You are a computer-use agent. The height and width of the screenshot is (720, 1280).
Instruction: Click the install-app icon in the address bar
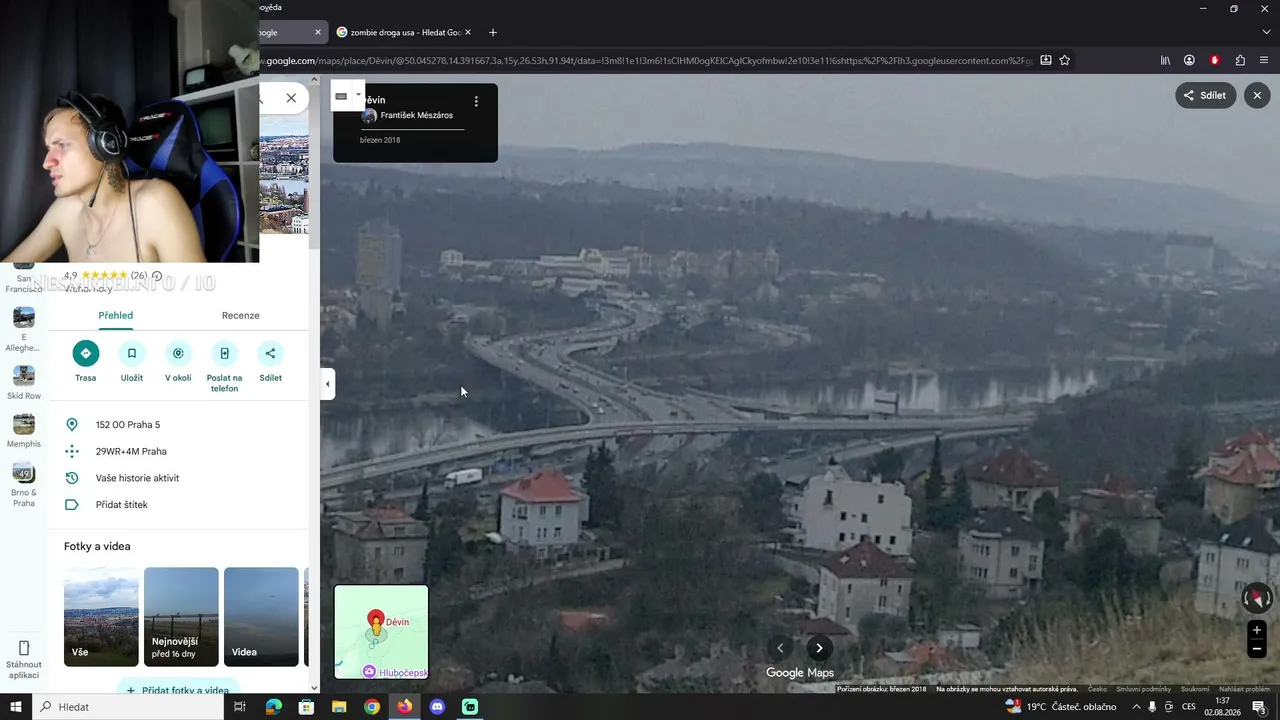click(1046, 60)
